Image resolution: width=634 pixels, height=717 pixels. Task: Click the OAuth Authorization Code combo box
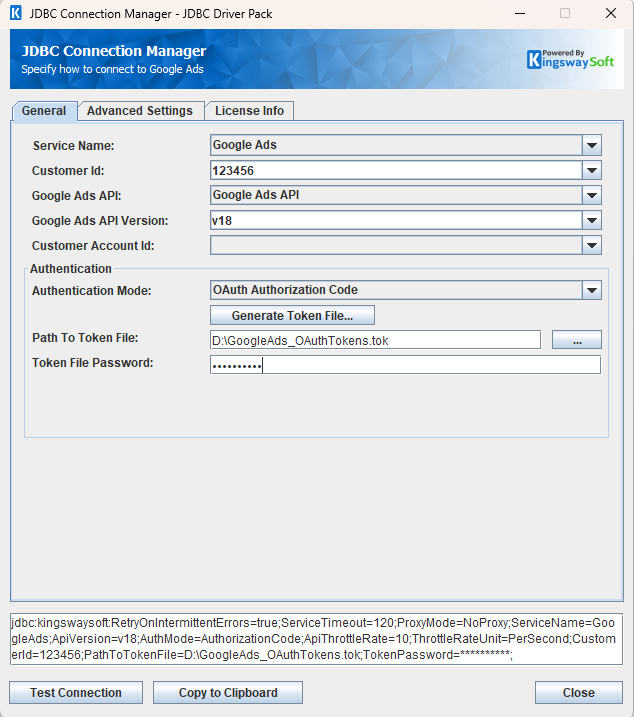pos(396,290)
